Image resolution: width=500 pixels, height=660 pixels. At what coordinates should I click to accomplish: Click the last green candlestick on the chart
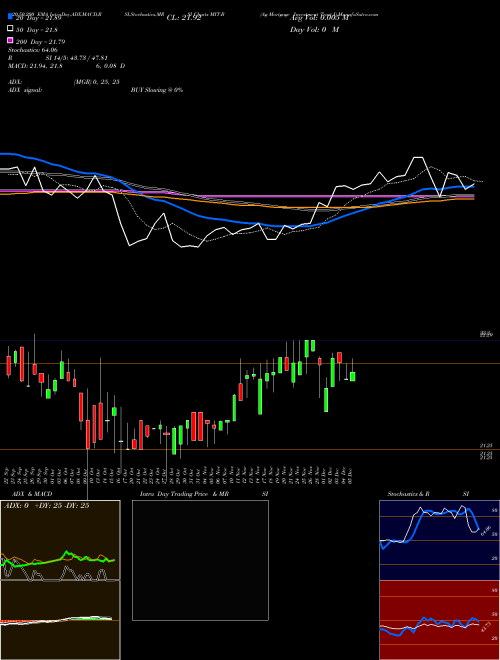point(352,376)
